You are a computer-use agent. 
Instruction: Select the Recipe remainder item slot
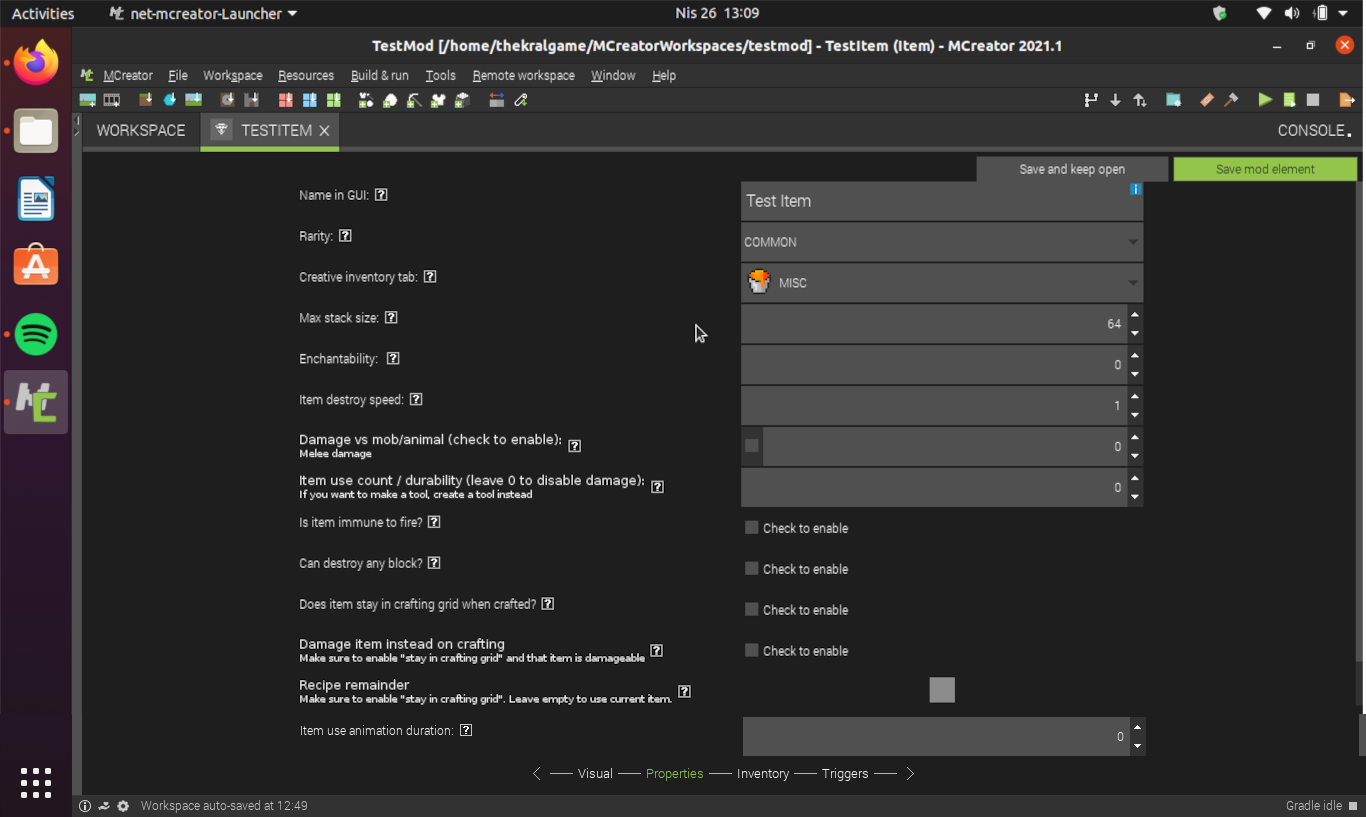[x=942, y=690]
